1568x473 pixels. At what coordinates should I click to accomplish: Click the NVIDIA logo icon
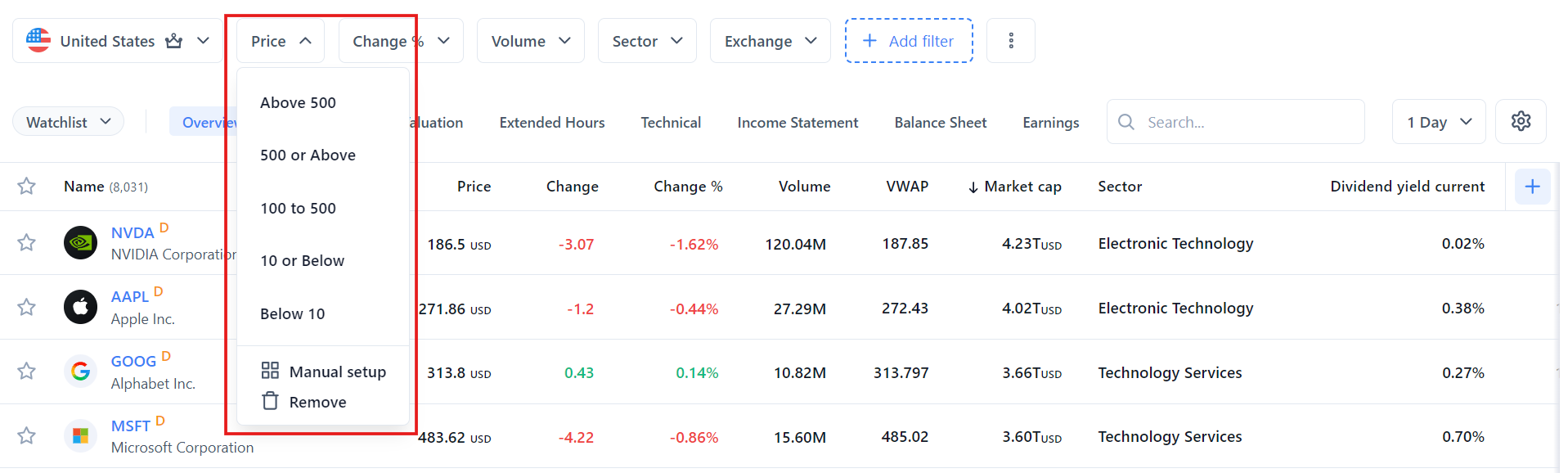(80, 243)
